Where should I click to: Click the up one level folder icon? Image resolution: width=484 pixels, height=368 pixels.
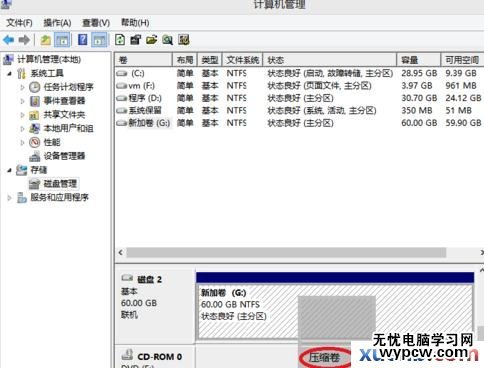46,40
